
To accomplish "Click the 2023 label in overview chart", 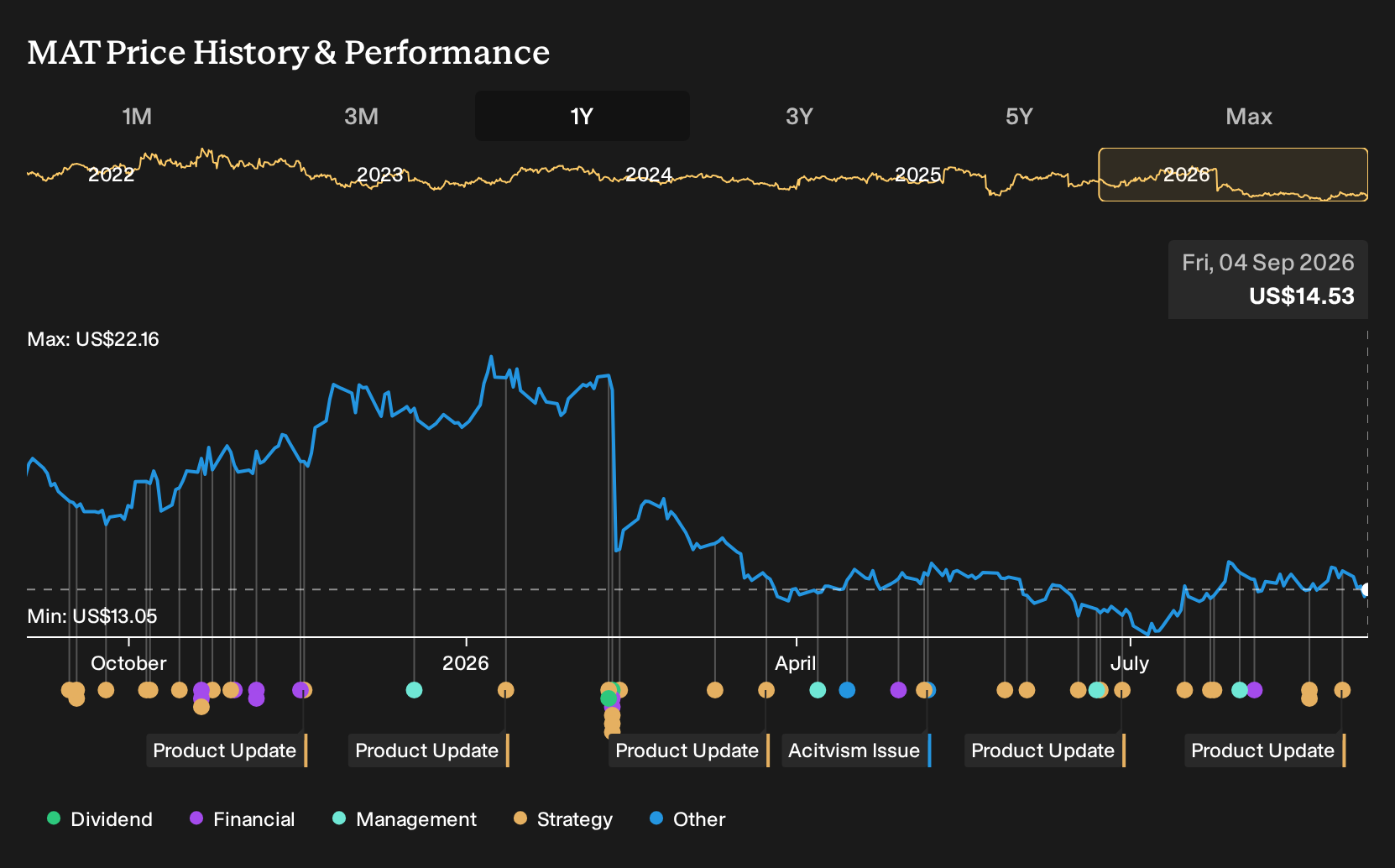I will coord(380,175).
